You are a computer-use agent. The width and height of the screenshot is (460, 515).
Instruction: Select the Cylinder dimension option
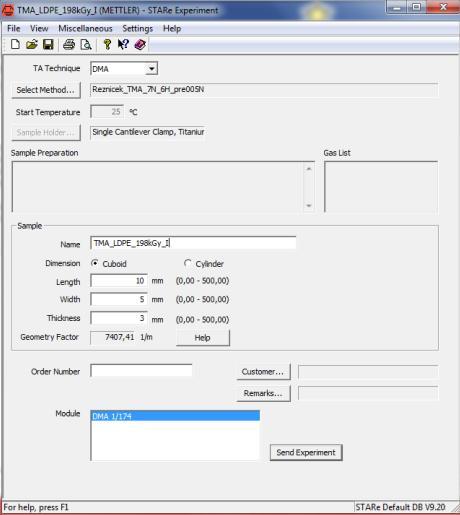[188, 263]
